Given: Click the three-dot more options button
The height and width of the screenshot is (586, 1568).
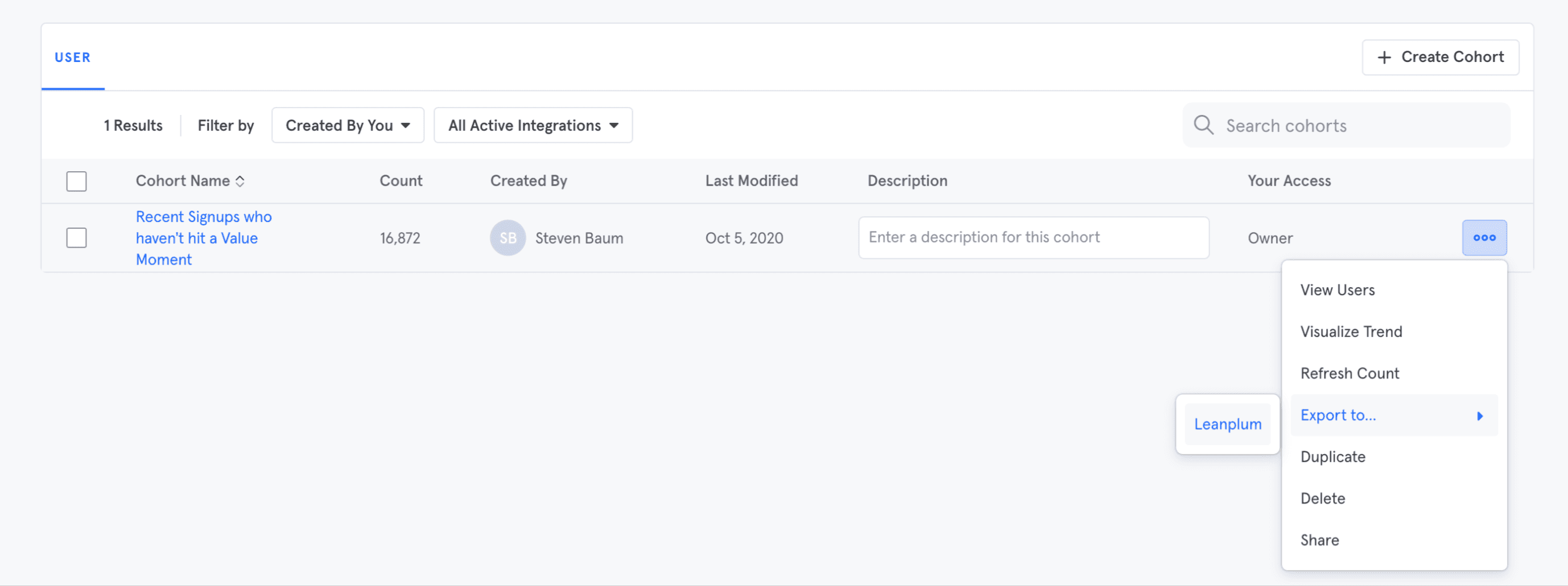Looking at the screenshot, I should (1484, 237).
